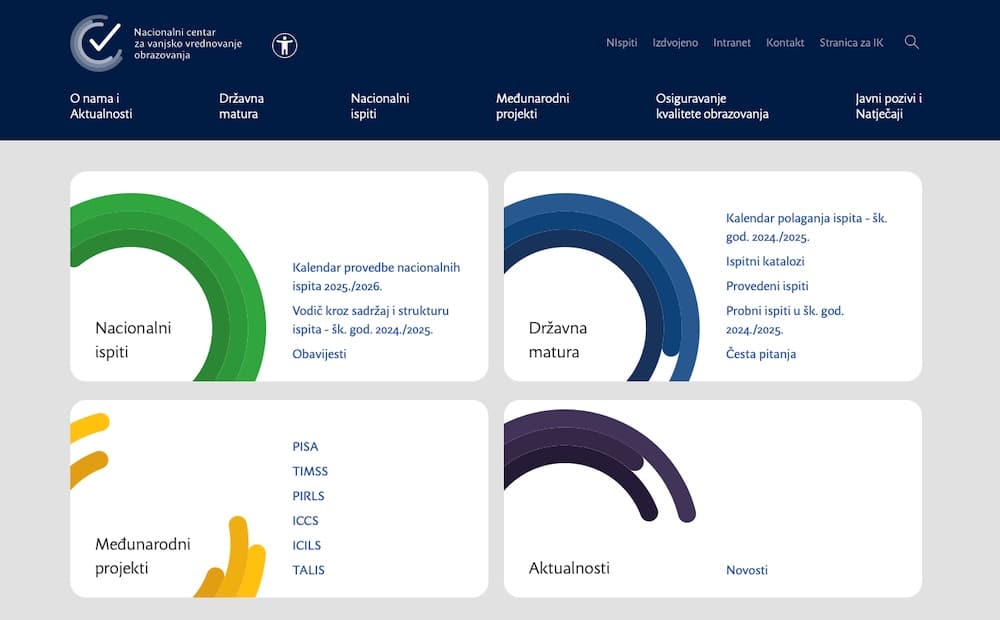Go to the NIspiti top link

621,43
